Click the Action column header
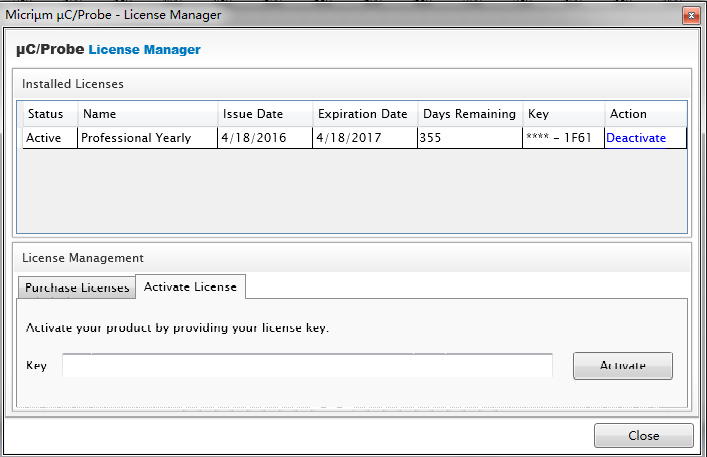This screenshot has width=707, height=457. [646, 114]
